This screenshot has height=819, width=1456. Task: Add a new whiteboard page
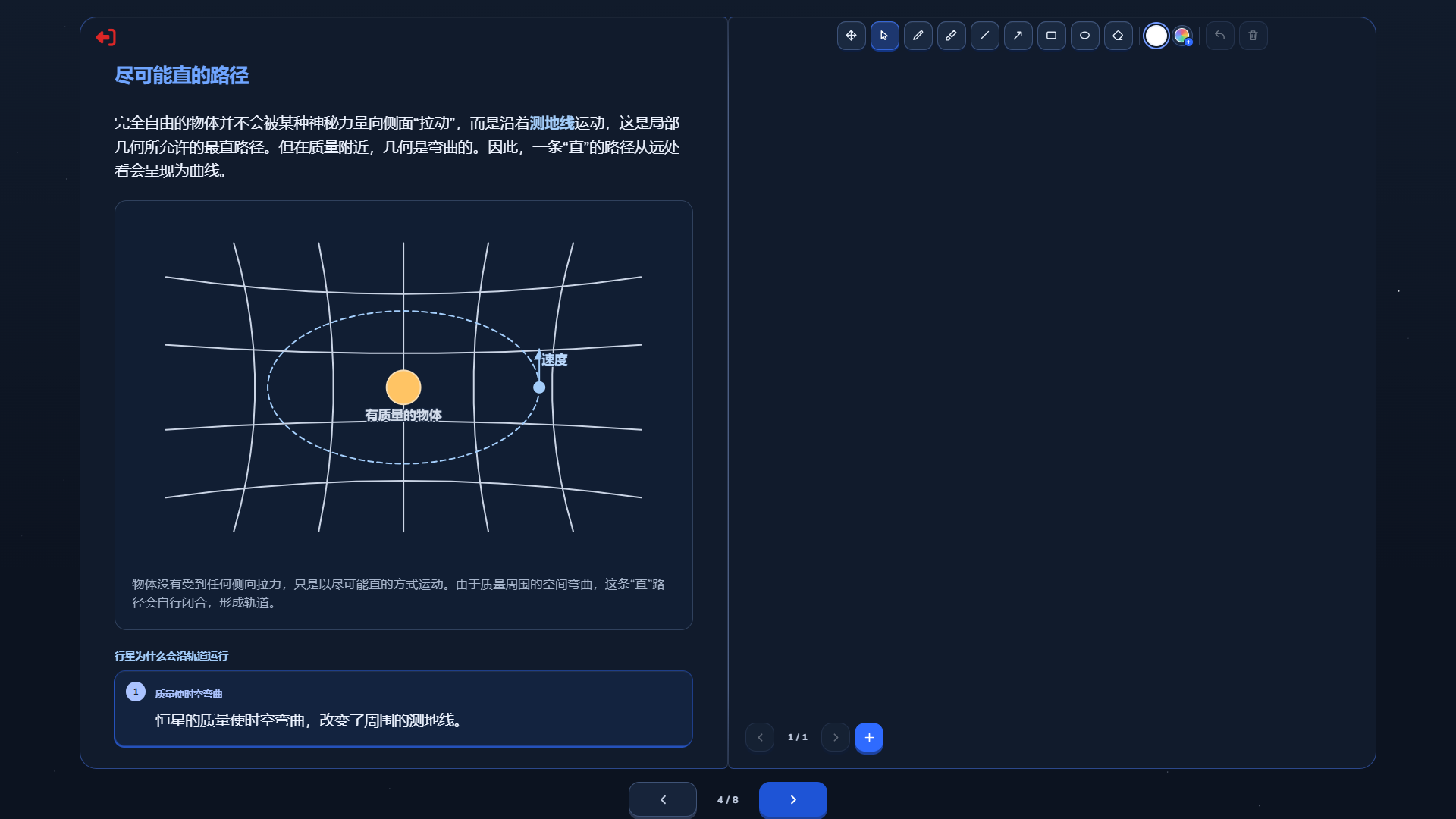869,737
